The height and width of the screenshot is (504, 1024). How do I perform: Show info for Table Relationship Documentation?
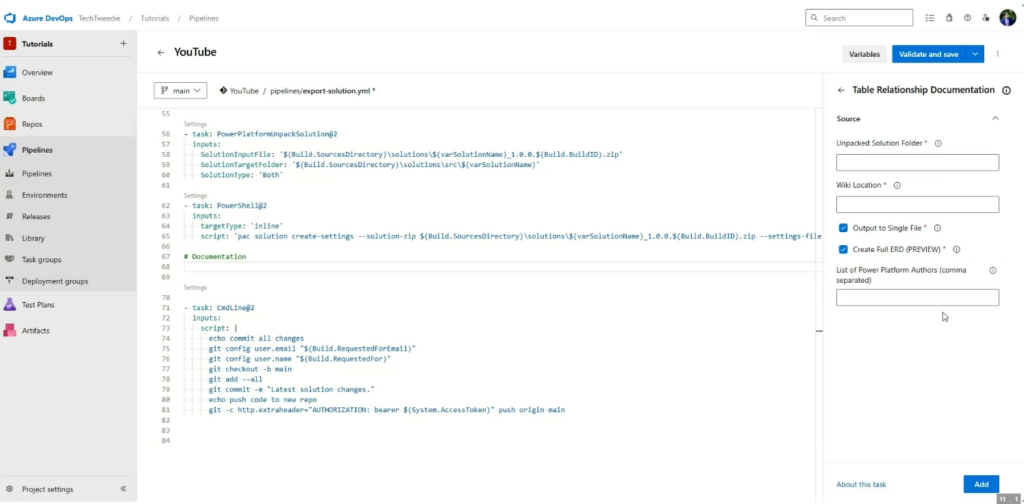click(x=1006, y=90)
